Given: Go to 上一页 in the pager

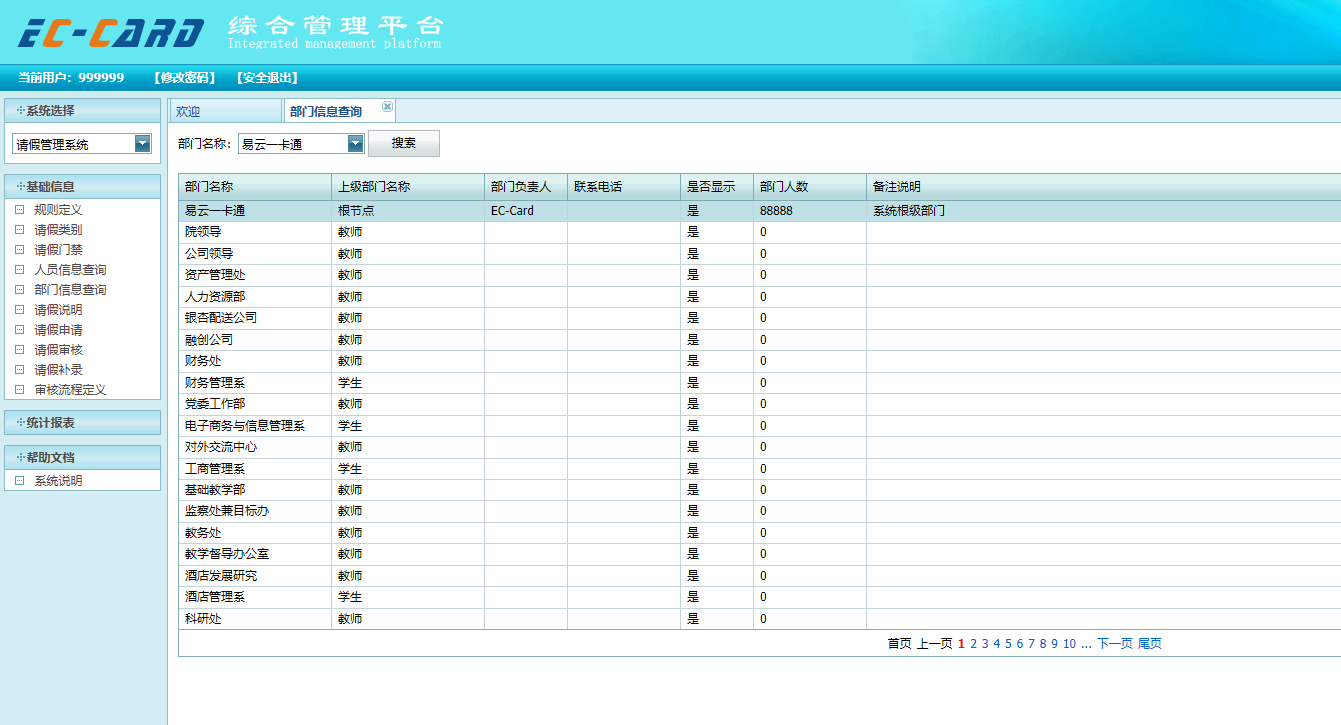Looking at the screenshot, I should pos(935,644).
